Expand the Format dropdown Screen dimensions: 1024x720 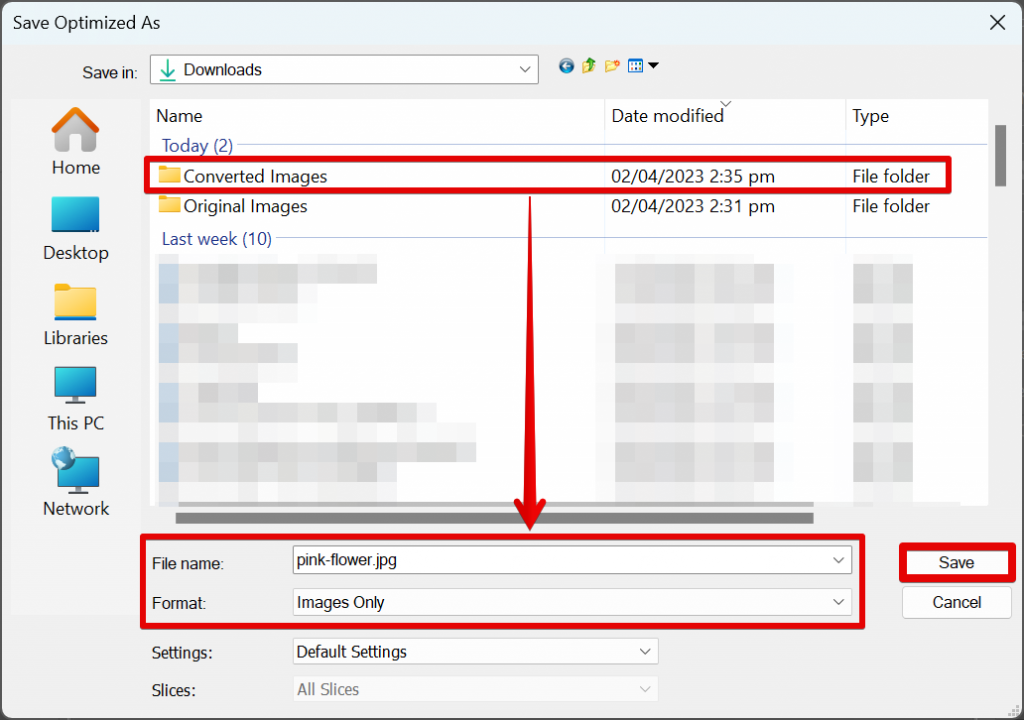839,603
